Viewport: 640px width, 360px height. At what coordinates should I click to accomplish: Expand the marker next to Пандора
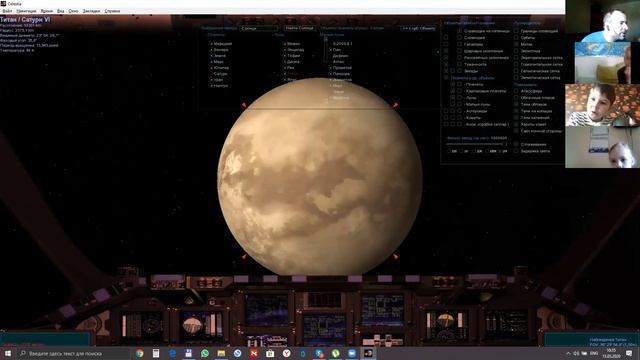coord(330,74)
